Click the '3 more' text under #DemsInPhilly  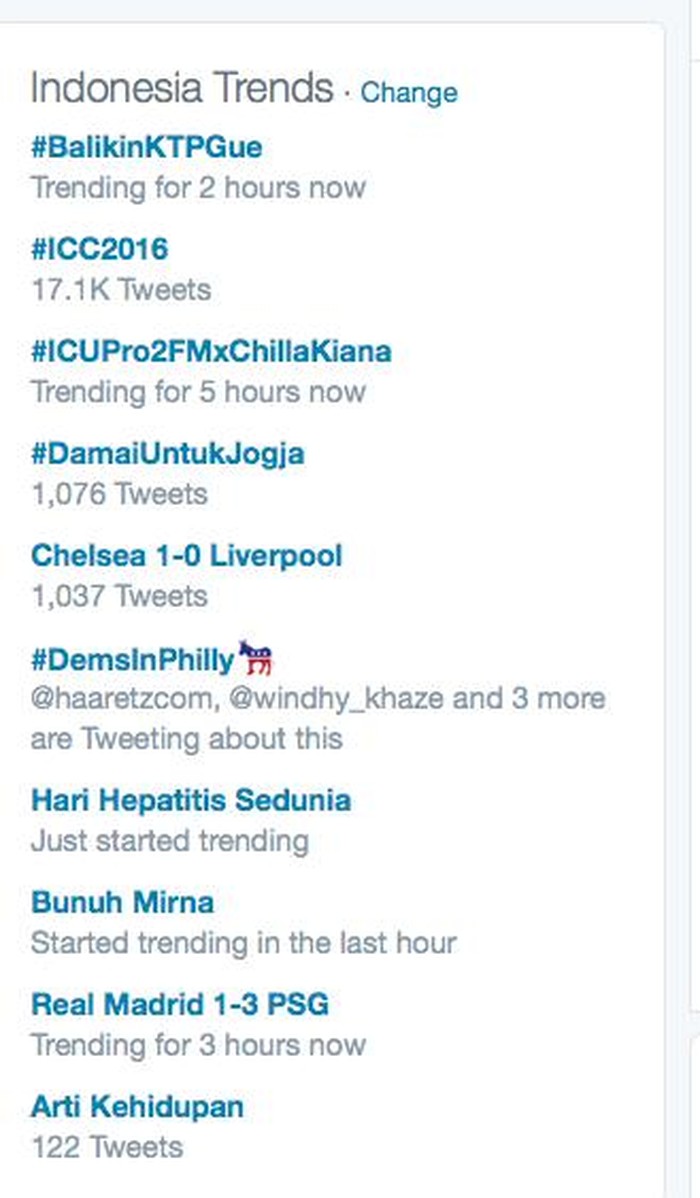pos(559,698)
